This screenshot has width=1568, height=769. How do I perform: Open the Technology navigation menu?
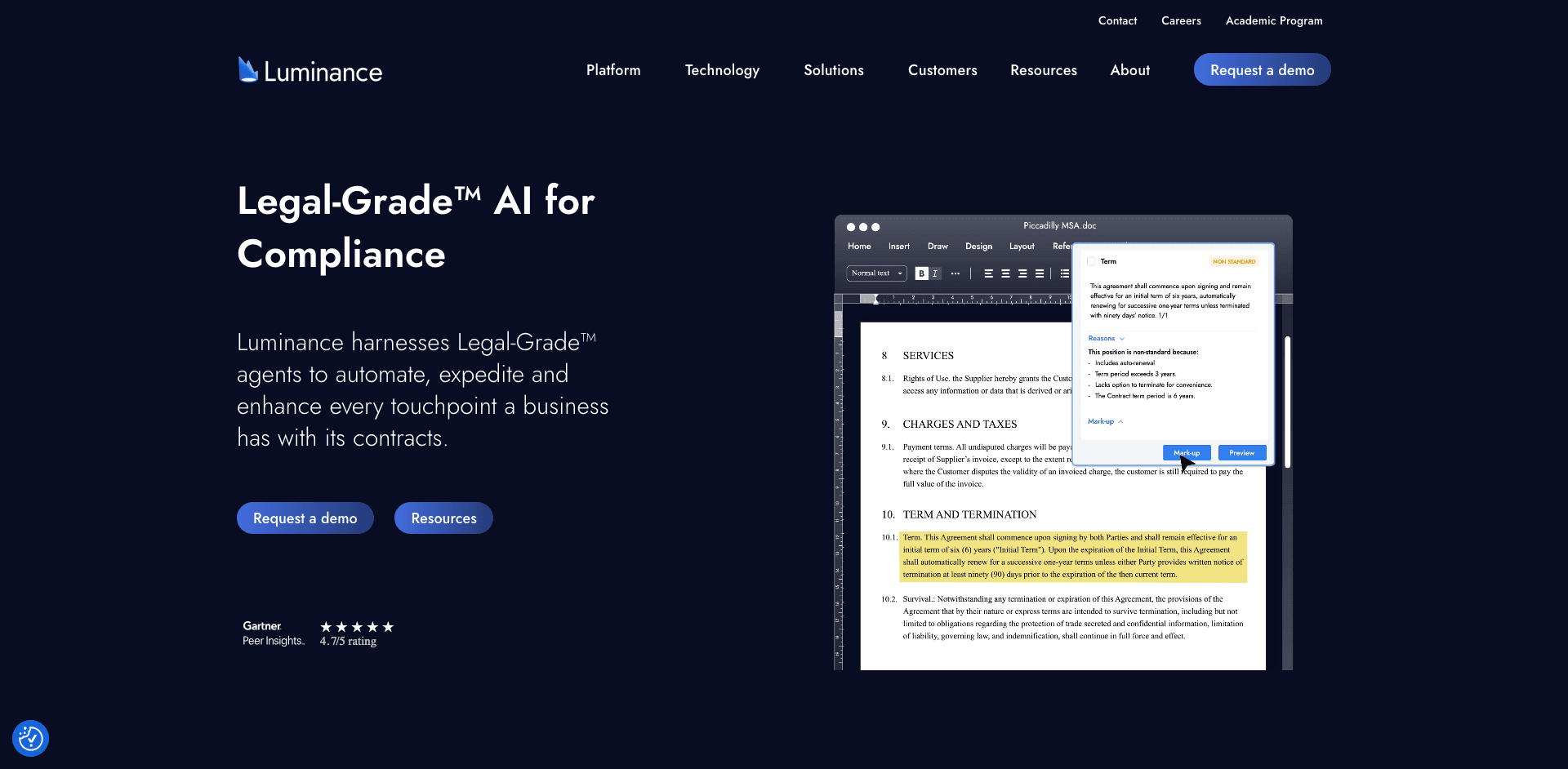click(722, 70)
